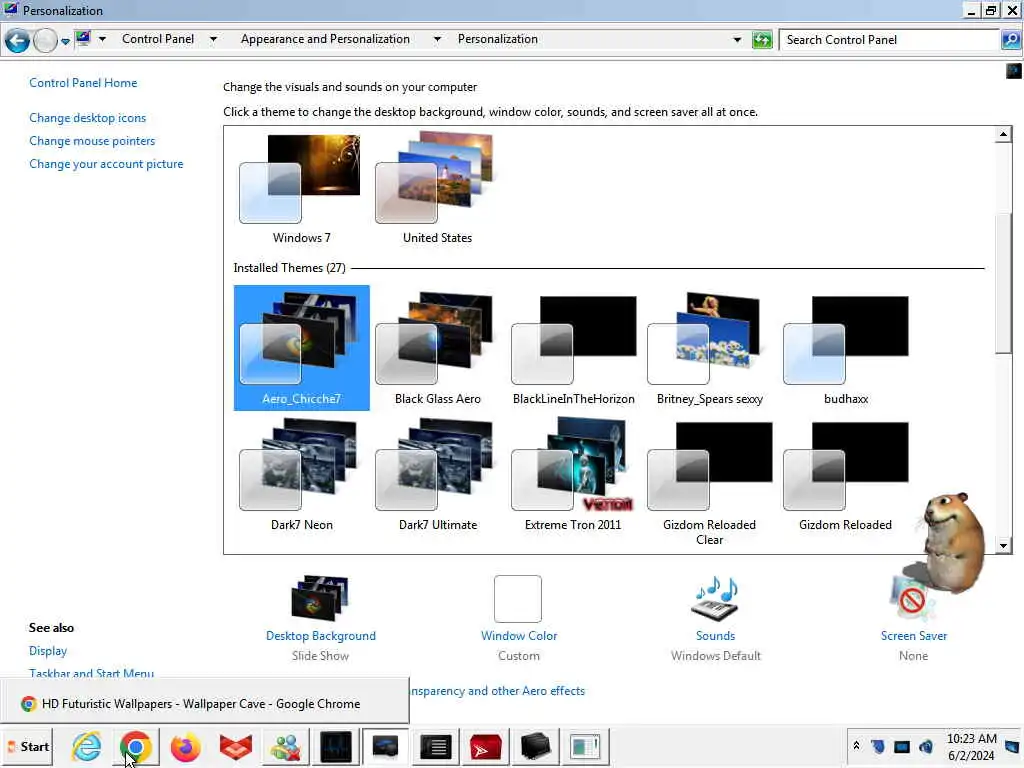The image size is (1024, 768).
Task: Open the red fox-shaped taskbar app
Action: [236, 746]
